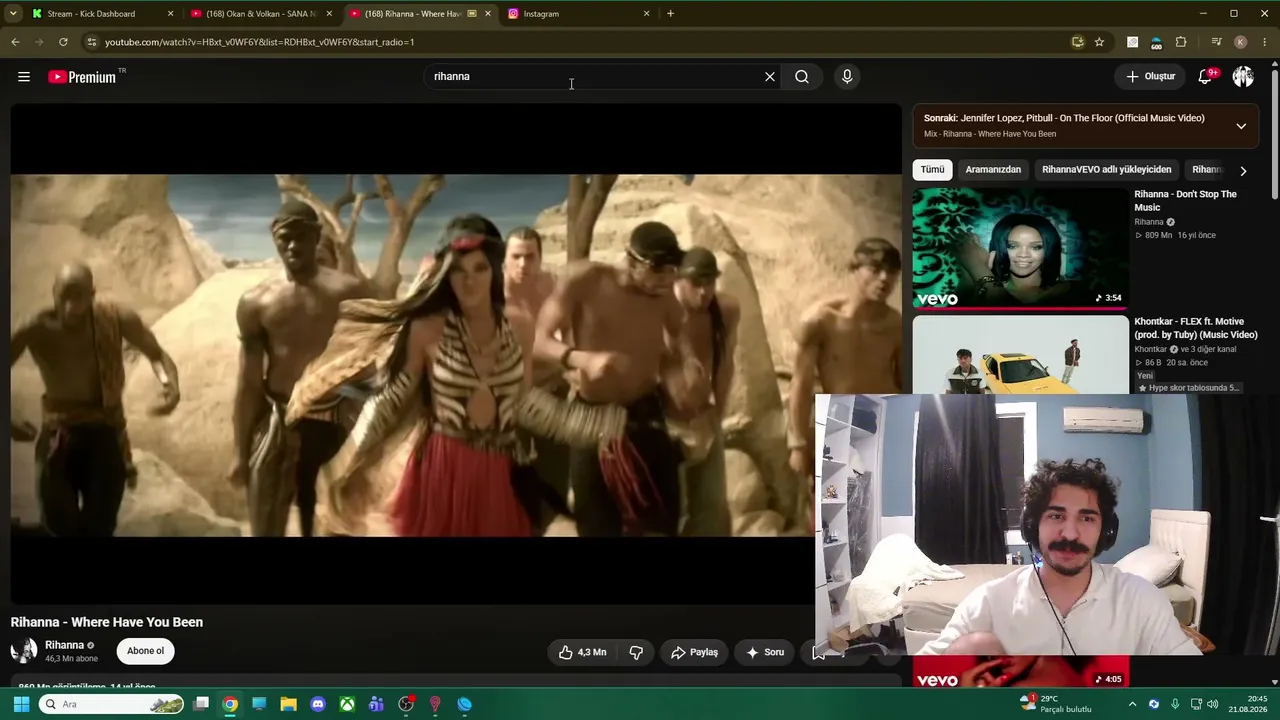Close the Instagram tab
1280x720 pixels.
click(x=646, y=14)
